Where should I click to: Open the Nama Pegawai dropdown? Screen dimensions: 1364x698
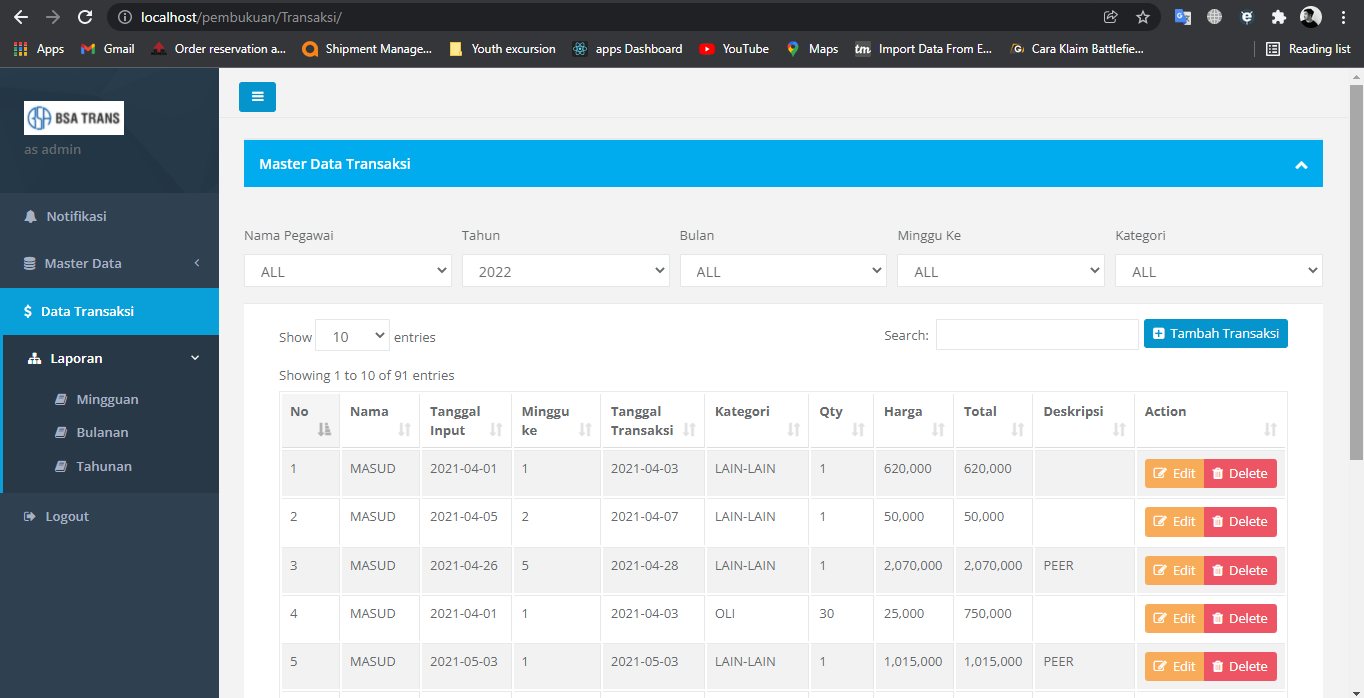coord(348,271)
